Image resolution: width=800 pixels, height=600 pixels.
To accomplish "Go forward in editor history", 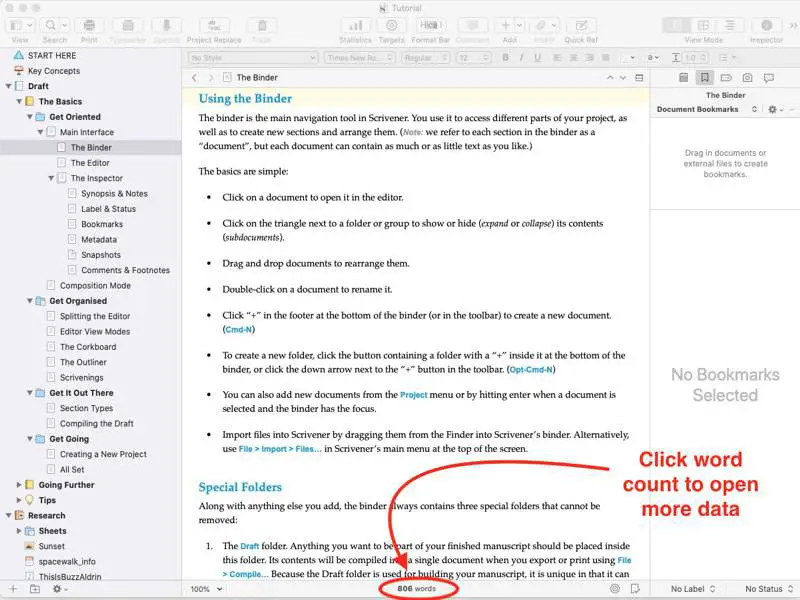I will pyautogui.click(x=210, y=78).
